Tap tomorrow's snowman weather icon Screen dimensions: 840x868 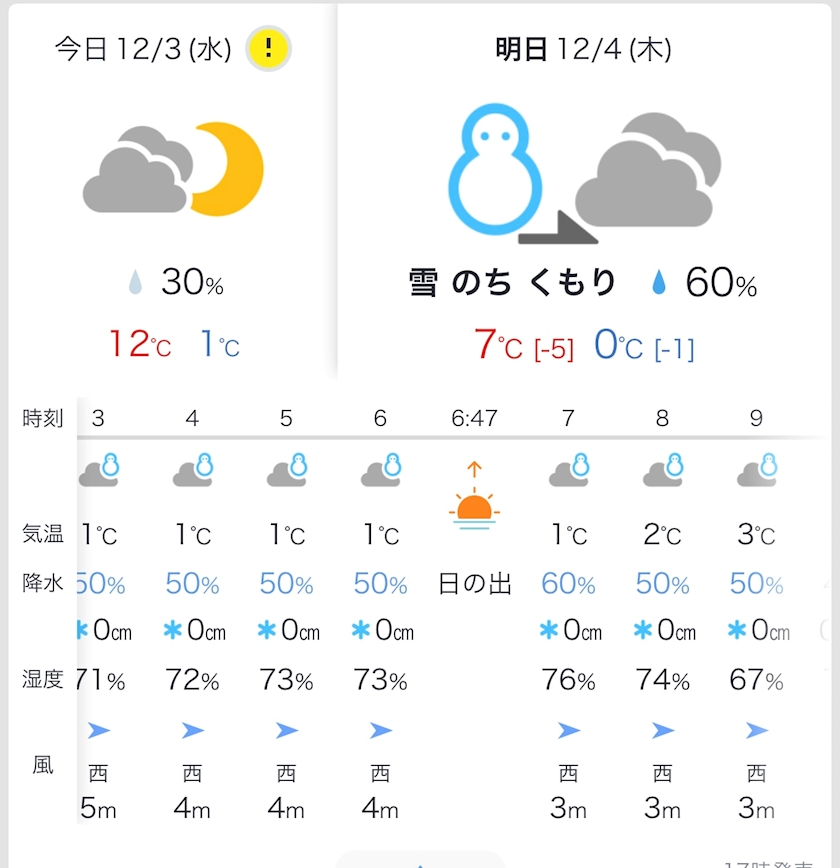coord(494,170)
